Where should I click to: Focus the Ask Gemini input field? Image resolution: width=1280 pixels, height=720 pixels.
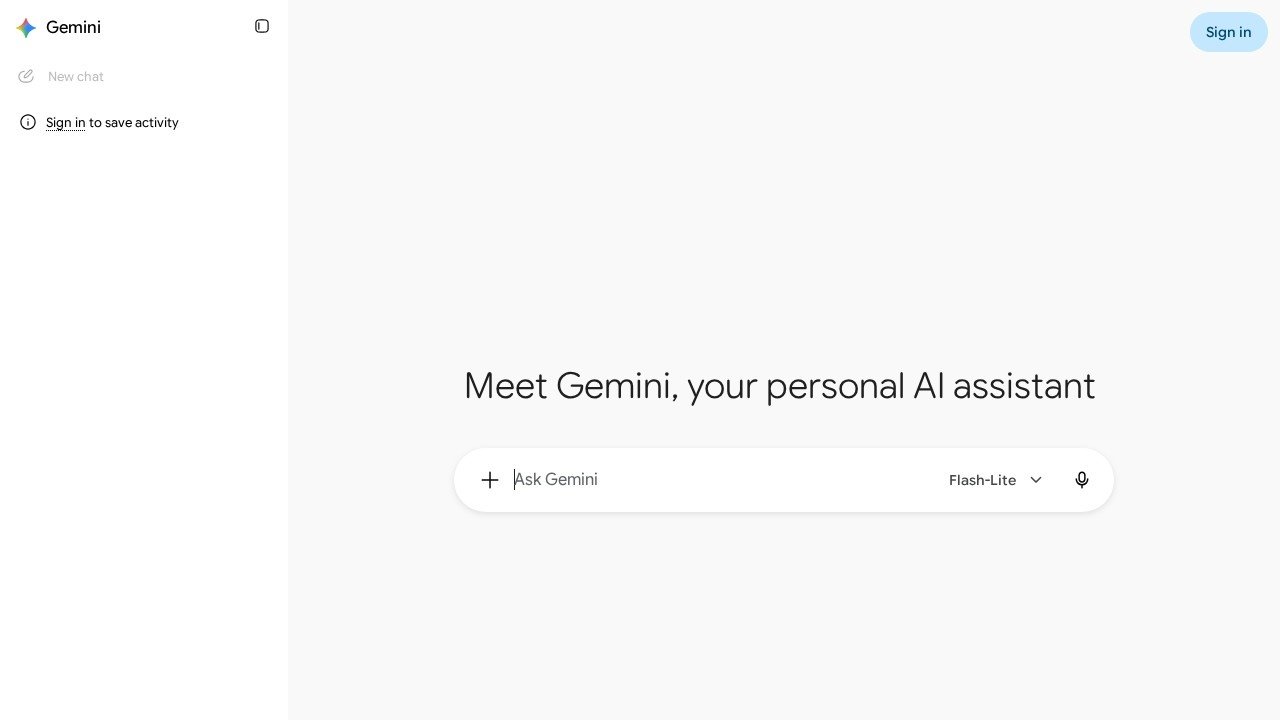click(720, 480)
